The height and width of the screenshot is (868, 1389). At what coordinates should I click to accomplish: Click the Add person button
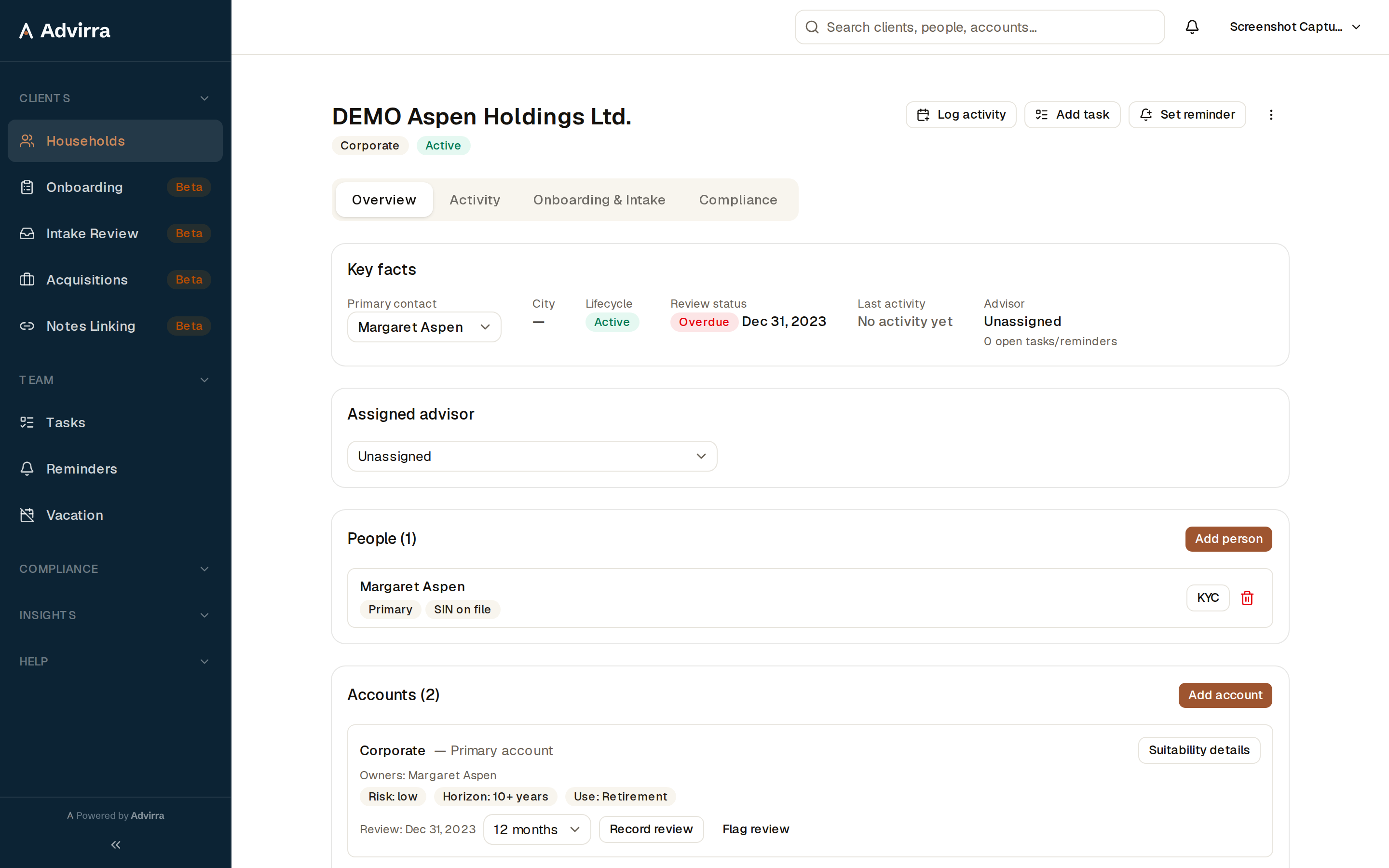(1228, 539)
